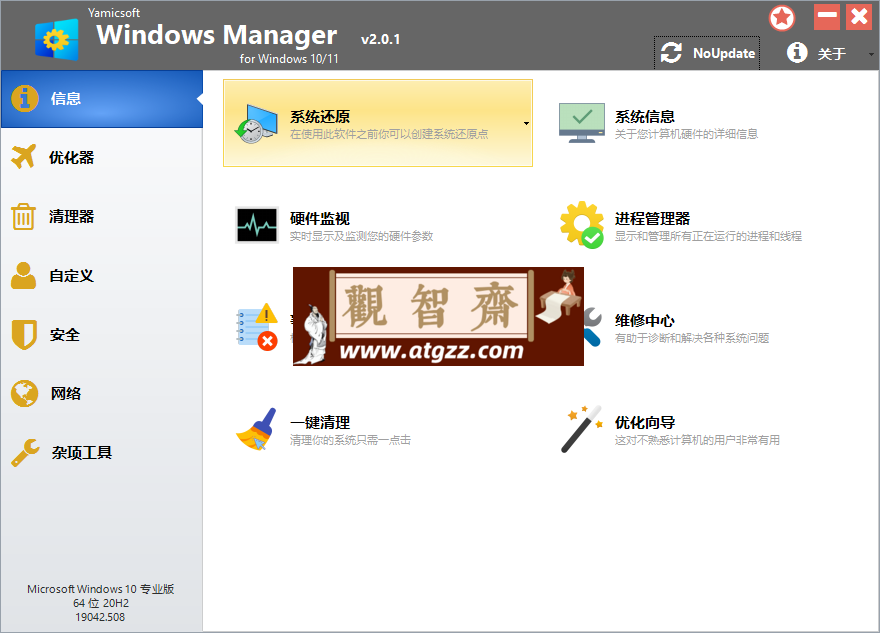Click the 进程管理器 gear icon
Screen dimensions: 880x633
[x=582, y=225]
